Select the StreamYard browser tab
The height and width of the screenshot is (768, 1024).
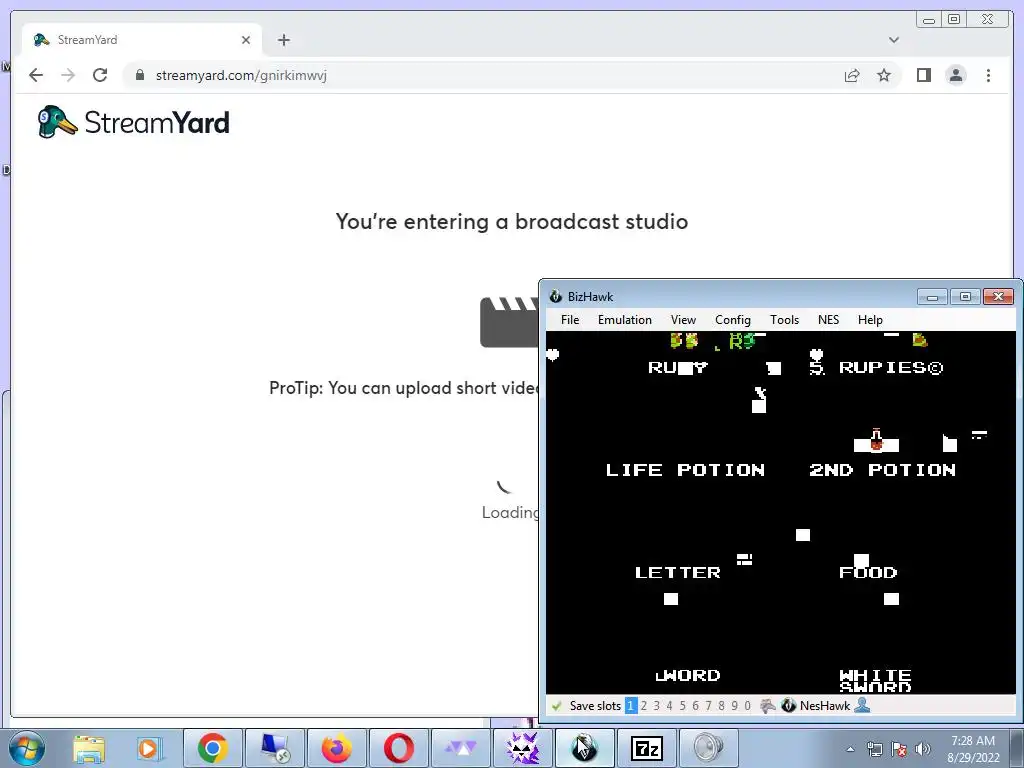141,40
